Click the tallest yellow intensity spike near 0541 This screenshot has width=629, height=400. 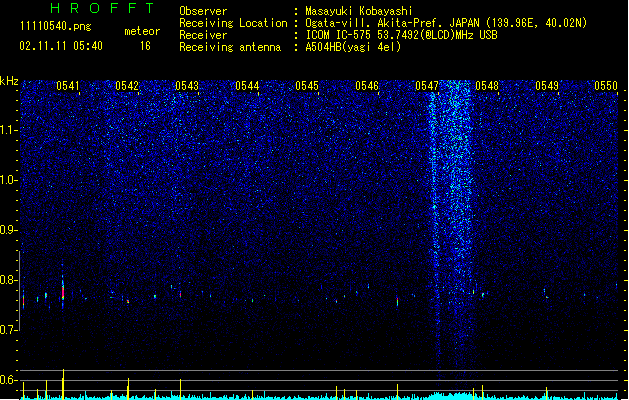(x=63, y=384)
